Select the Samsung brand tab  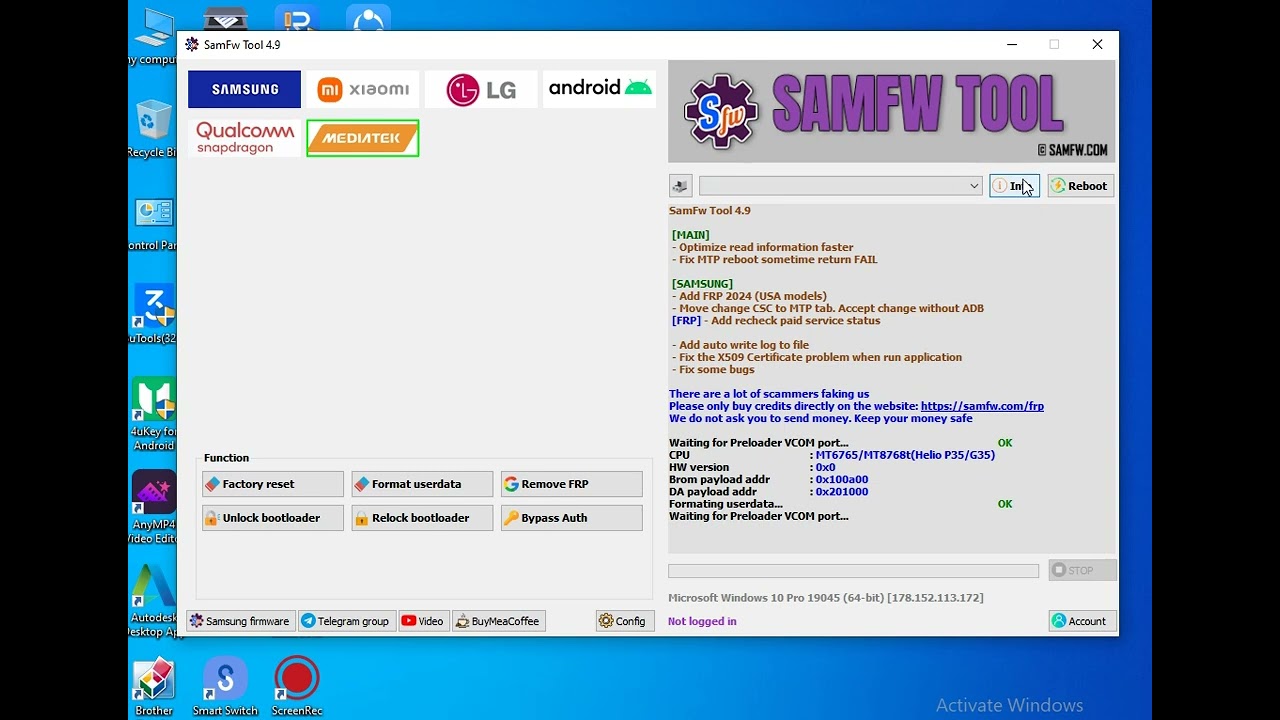pyautogui.click(x=244, y=89)
